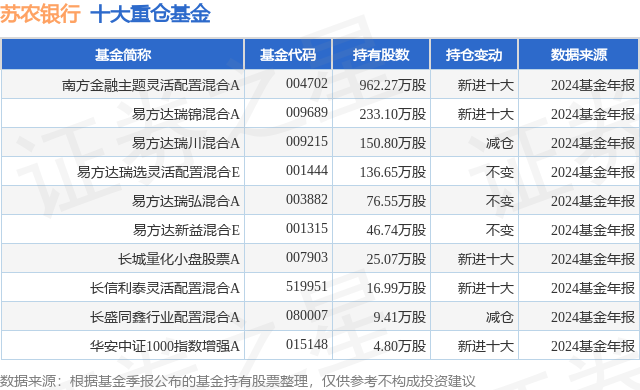The height and width of the screenshot is (390, 640).
Task: Click the 基金代码 column header
Action: point(288,55)
